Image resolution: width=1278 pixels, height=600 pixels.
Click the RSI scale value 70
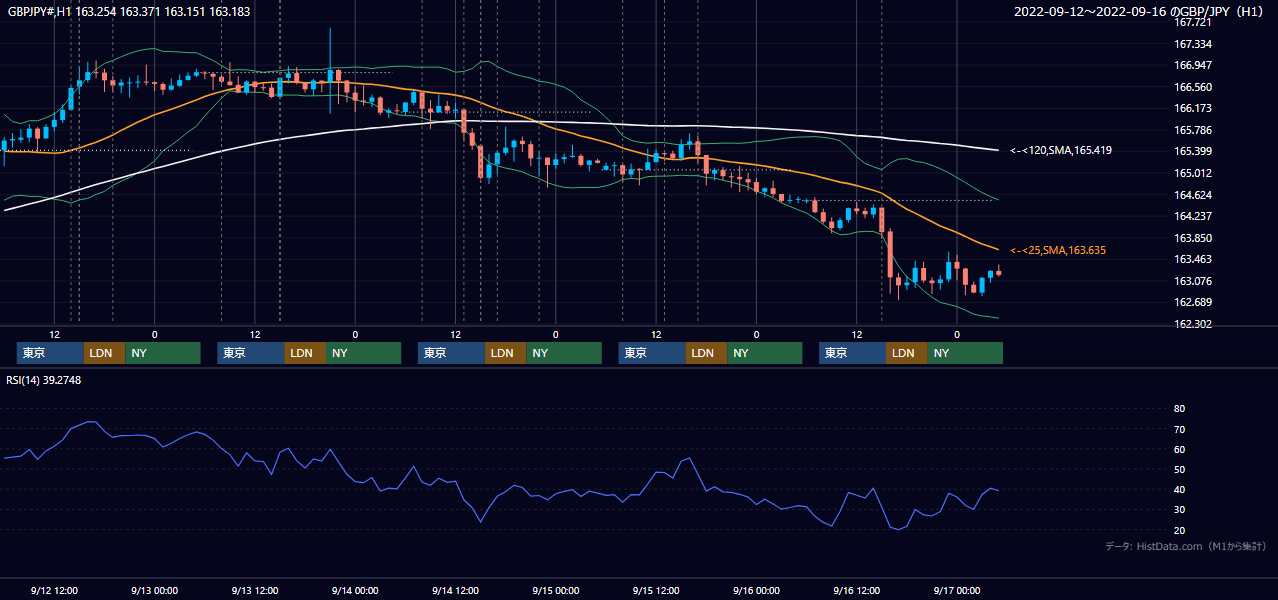click(1179, 429)
